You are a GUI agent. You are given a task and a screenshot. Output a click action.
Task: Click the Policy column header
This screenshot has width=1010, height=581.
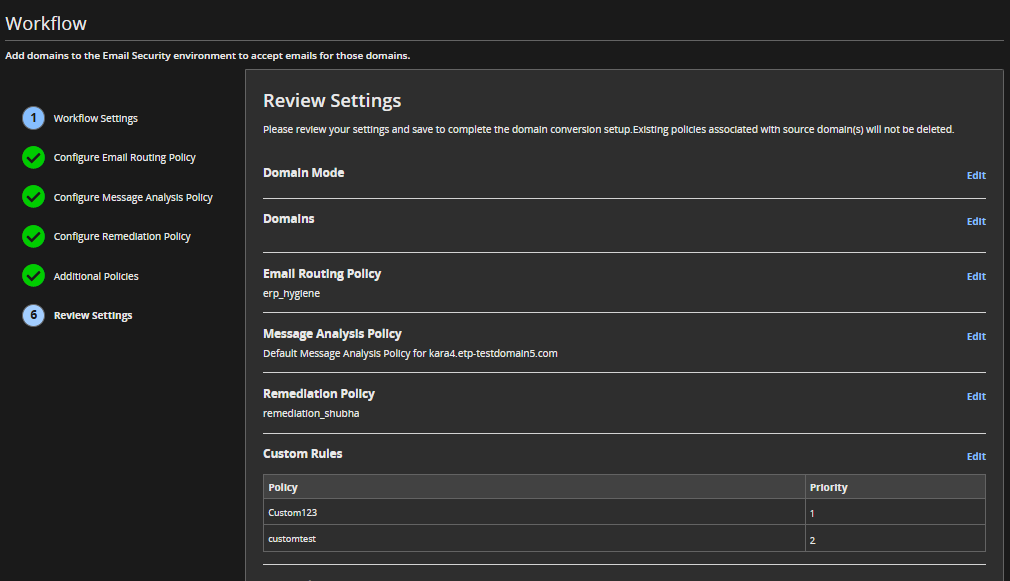(534, 487)
